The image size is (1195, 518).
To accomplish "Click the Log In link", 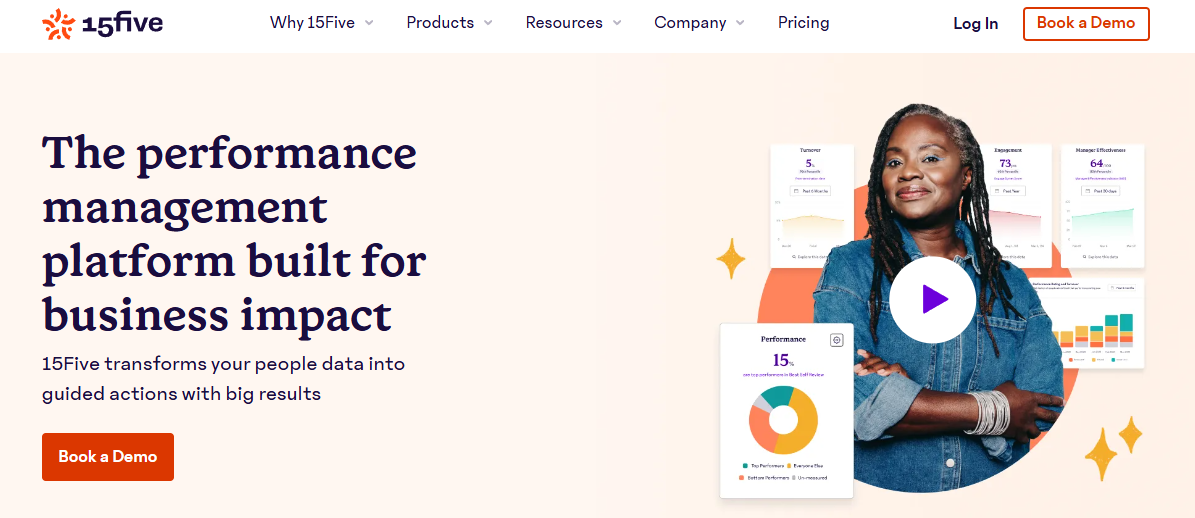I will [975, 23].
